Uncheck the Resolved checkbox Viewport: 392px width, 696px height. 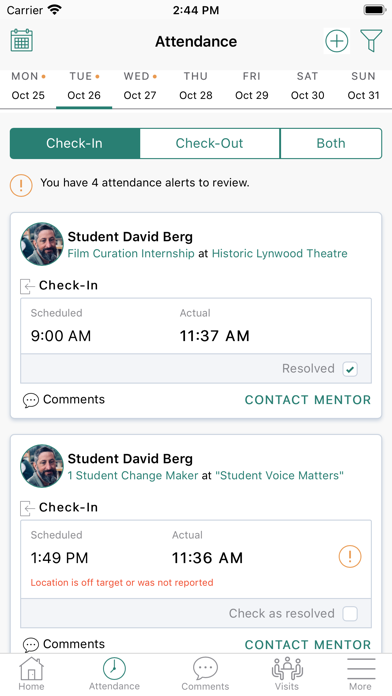point(350,369)
